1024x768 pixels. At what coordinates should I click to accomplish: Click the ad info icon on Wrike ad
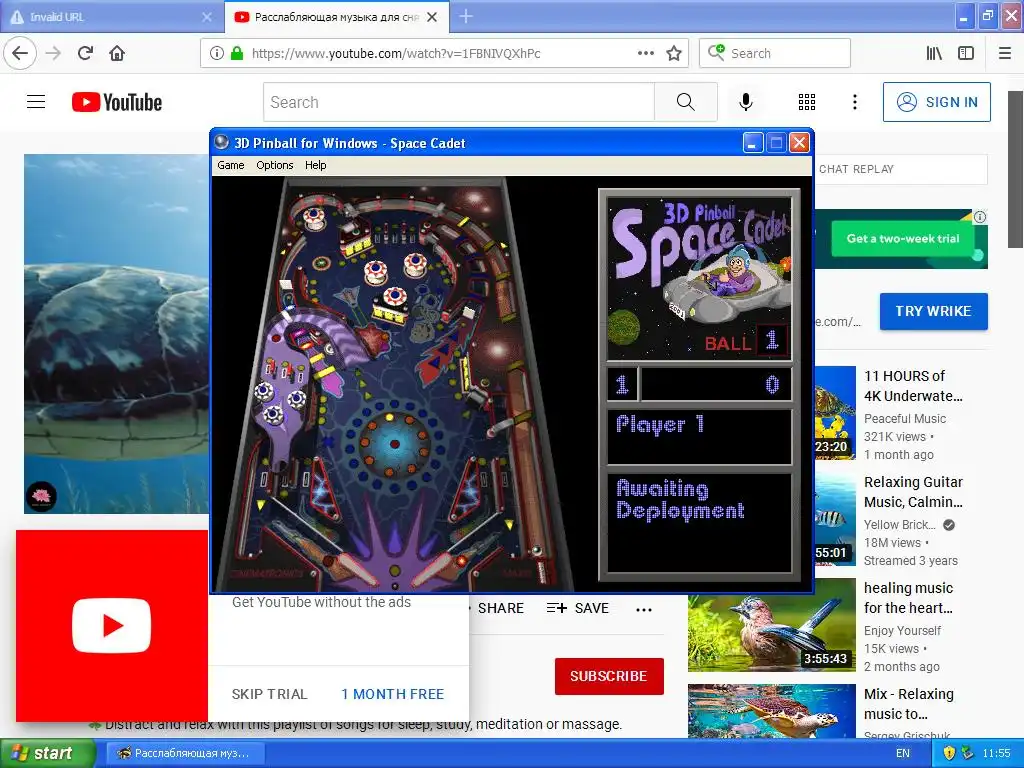click(980, 217)
